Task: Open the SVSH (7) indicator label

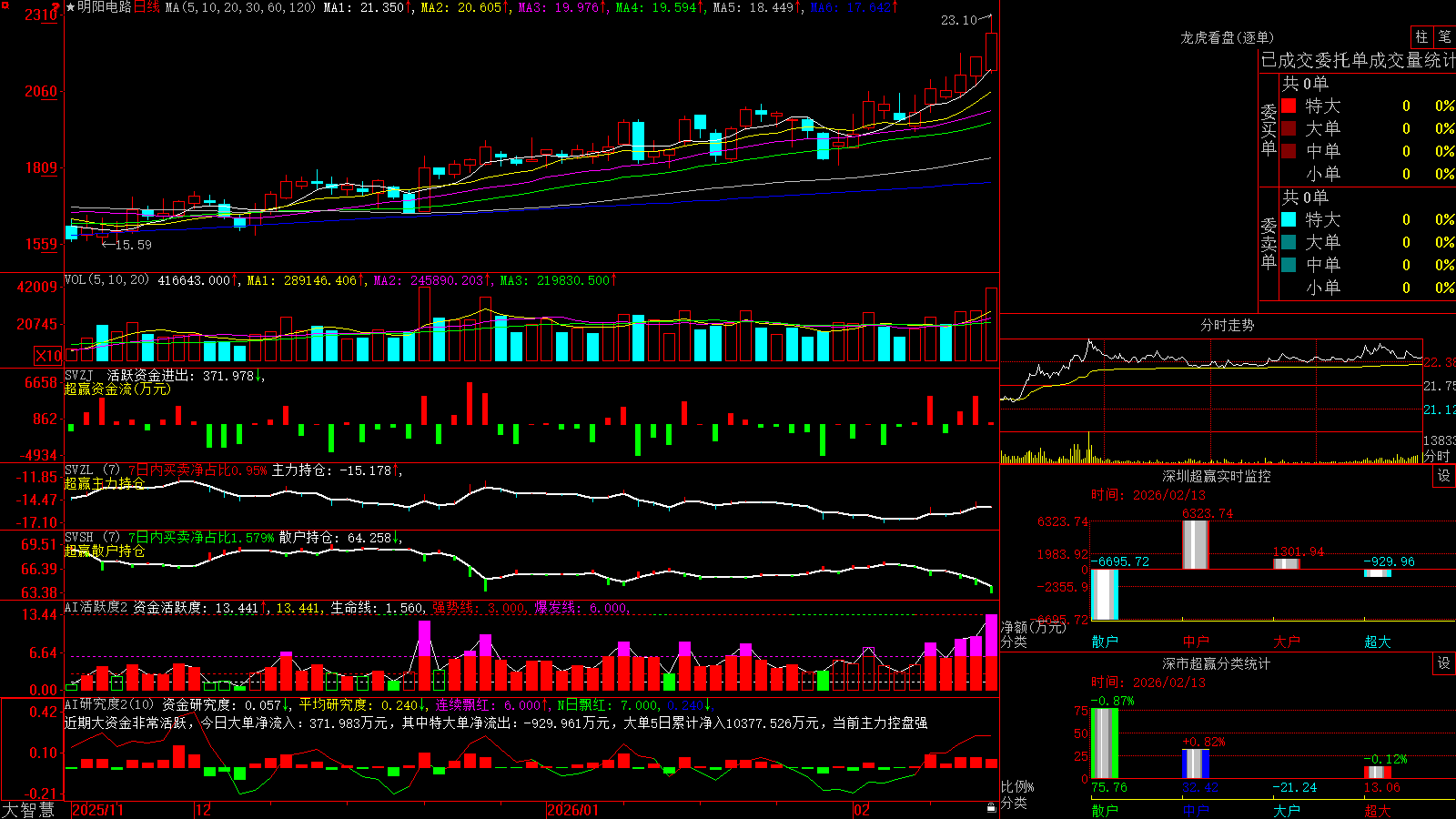Action: point(92,538)
